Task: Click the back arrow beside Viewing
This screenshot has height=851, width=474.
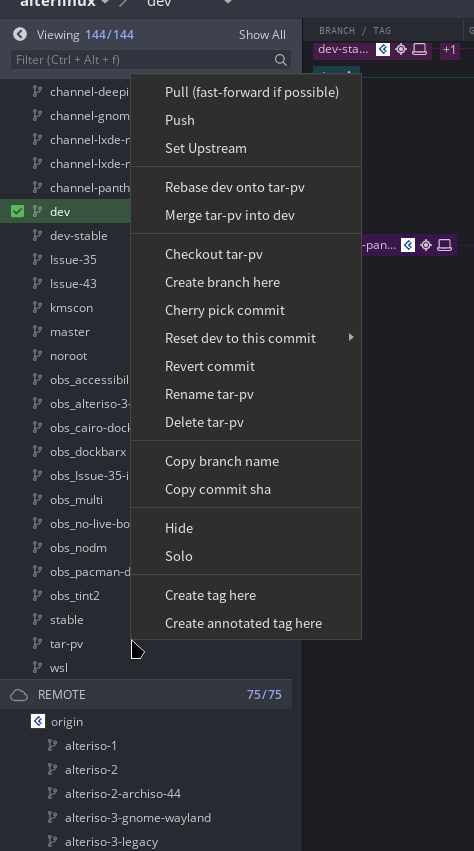Action: pos(20,34)
